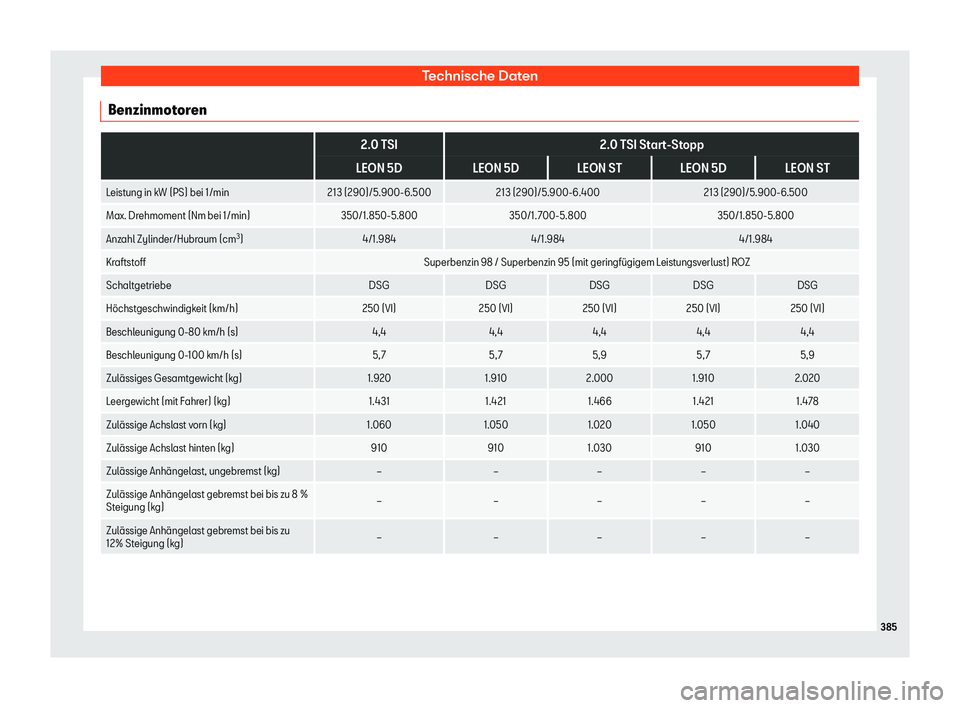This screenshot has height=708, width=960.
Task: Click front axle load value '1.020'
Action: [x=599, y=425]
